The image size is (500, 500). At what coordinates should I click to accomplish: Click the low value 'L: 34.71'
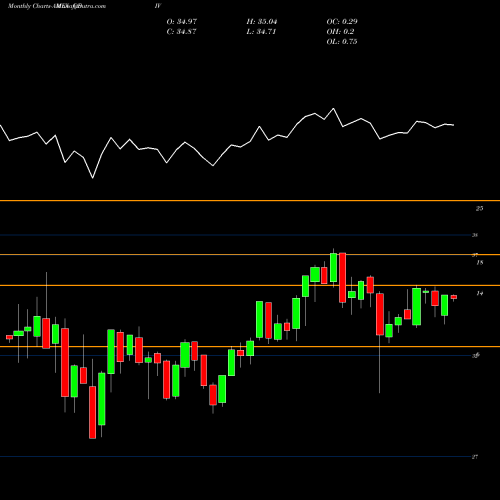261,32
